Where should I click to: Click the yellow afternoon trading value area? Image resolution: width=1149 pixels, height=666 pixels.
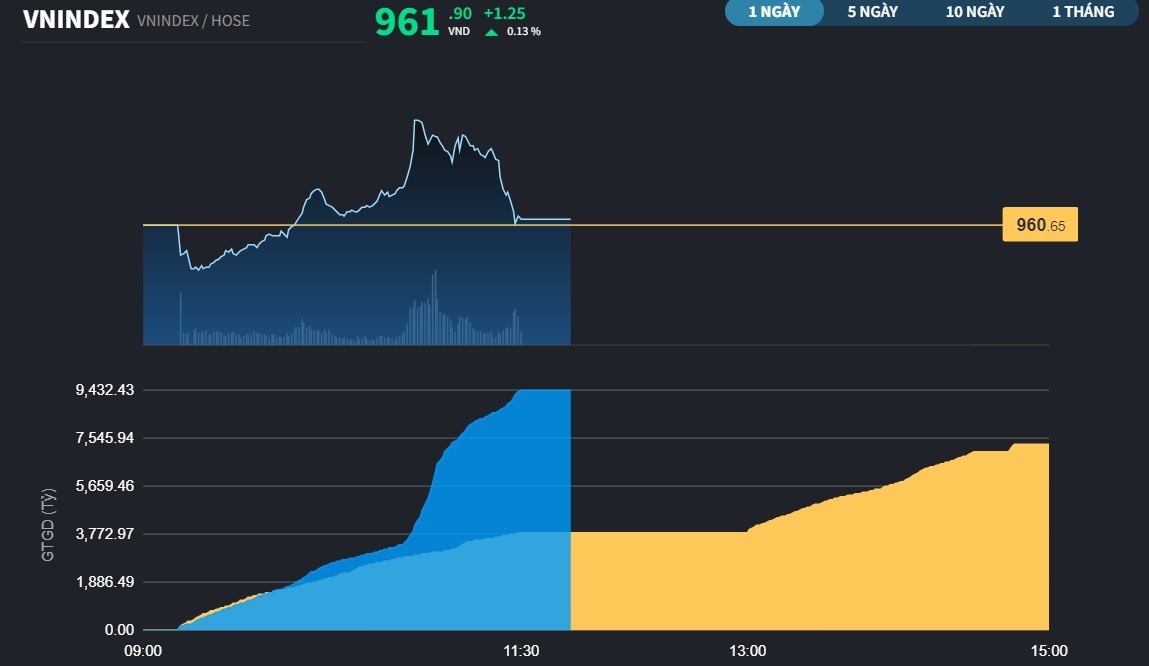(810, 571)
